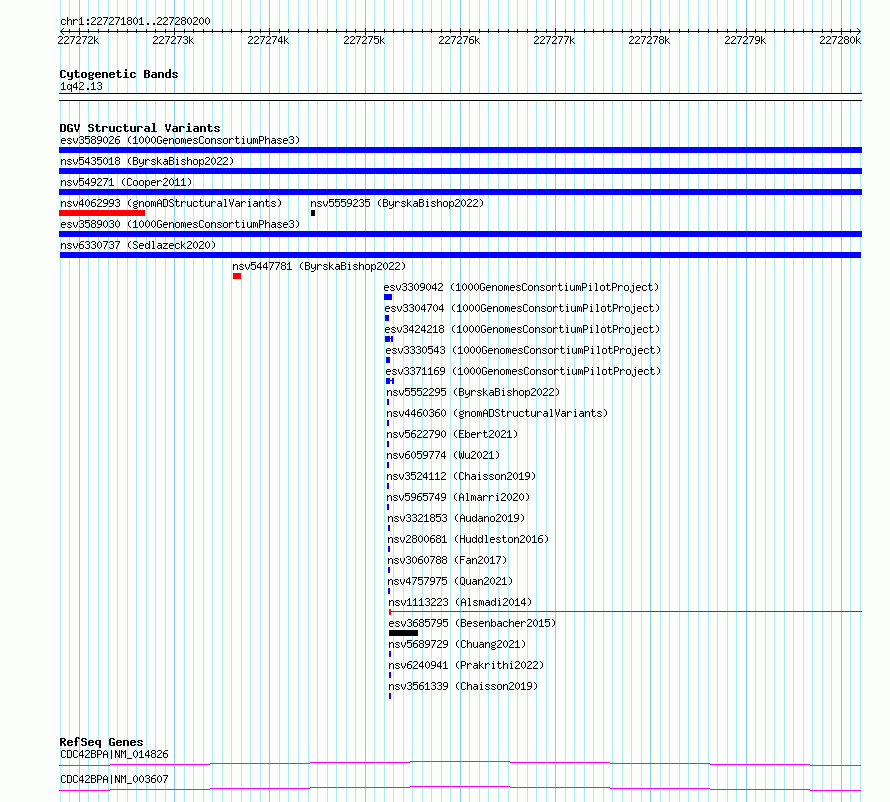Open the esv3309042 pilot project variant
The image size is (890, 802).
[521, 287]
